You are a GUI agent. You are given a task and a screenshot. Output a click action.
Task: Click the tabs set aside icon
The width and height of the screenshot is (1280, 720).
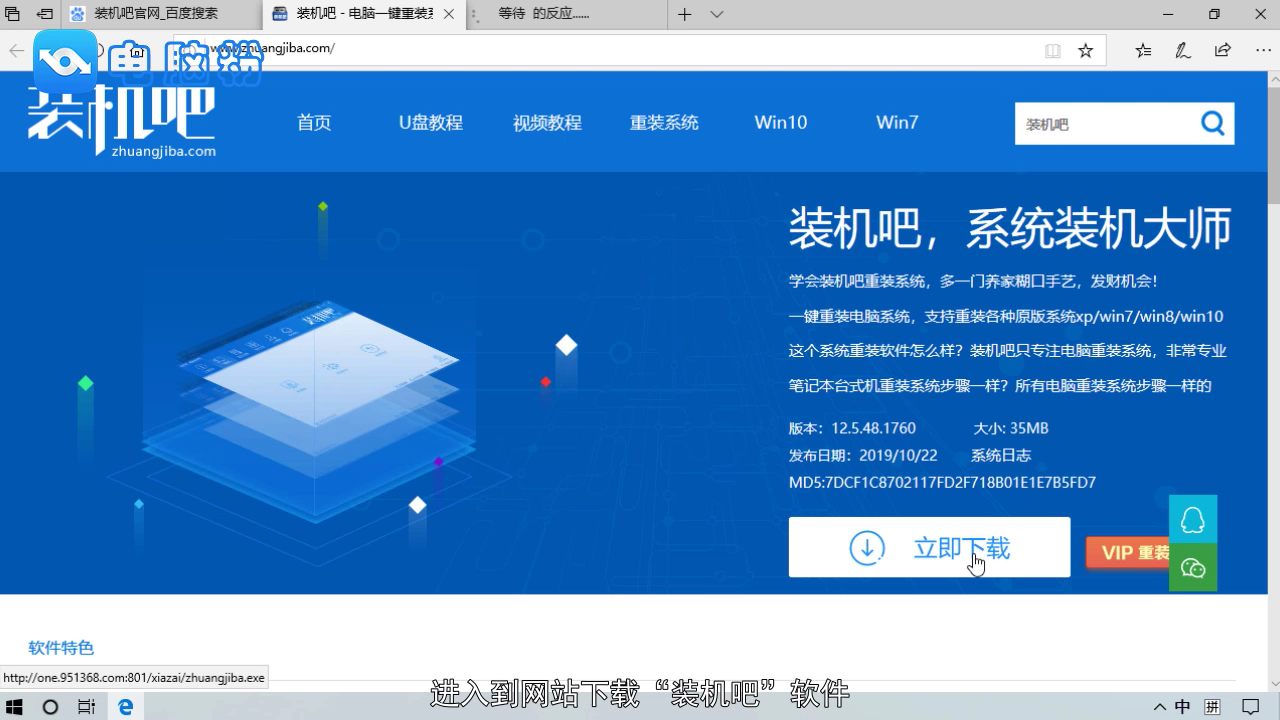[13, 14]
